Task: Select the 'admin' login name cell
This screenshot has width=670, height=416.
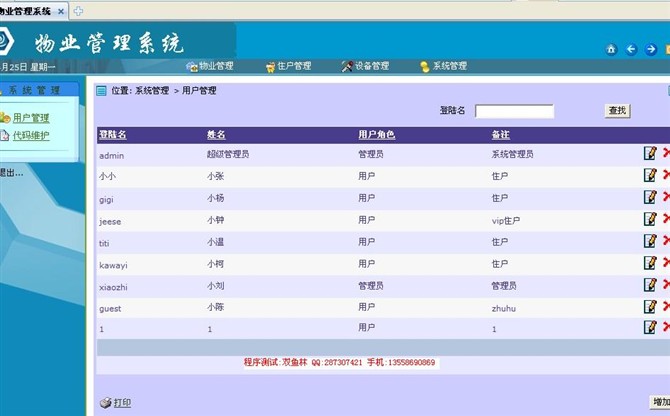Action: 112,155
